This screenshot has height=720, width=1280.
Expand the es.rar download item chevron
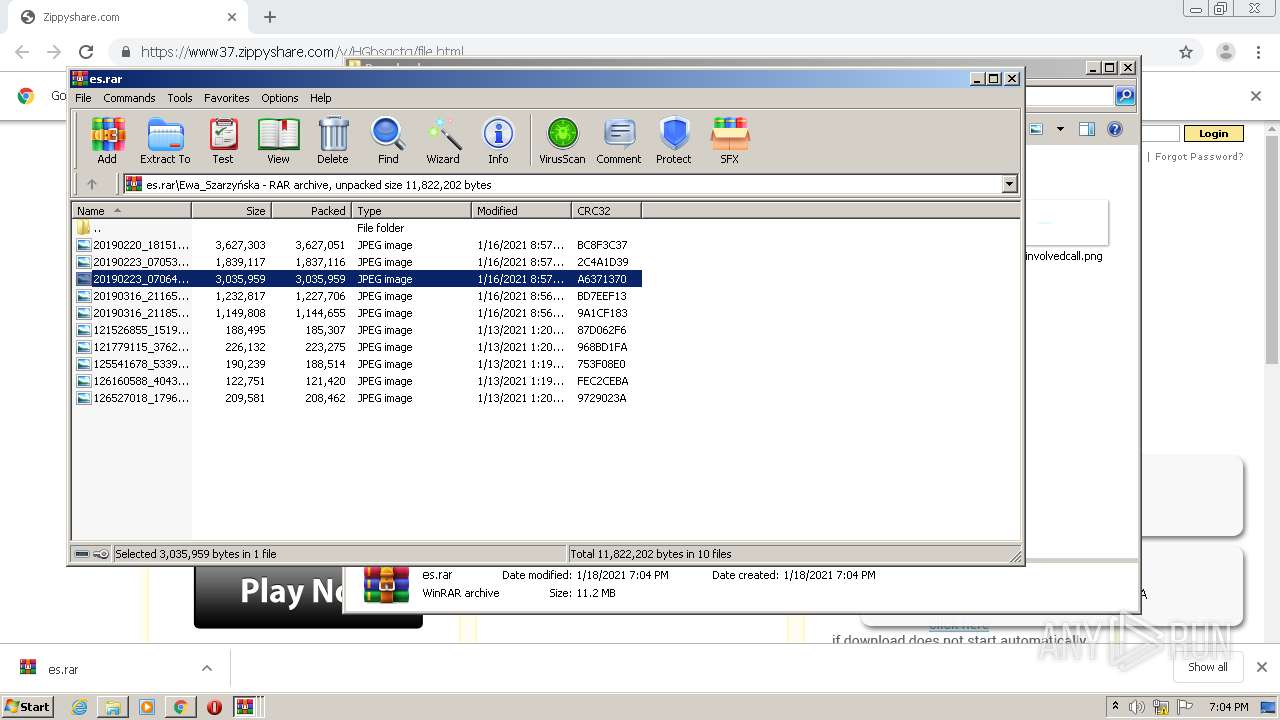pos(207,668)
